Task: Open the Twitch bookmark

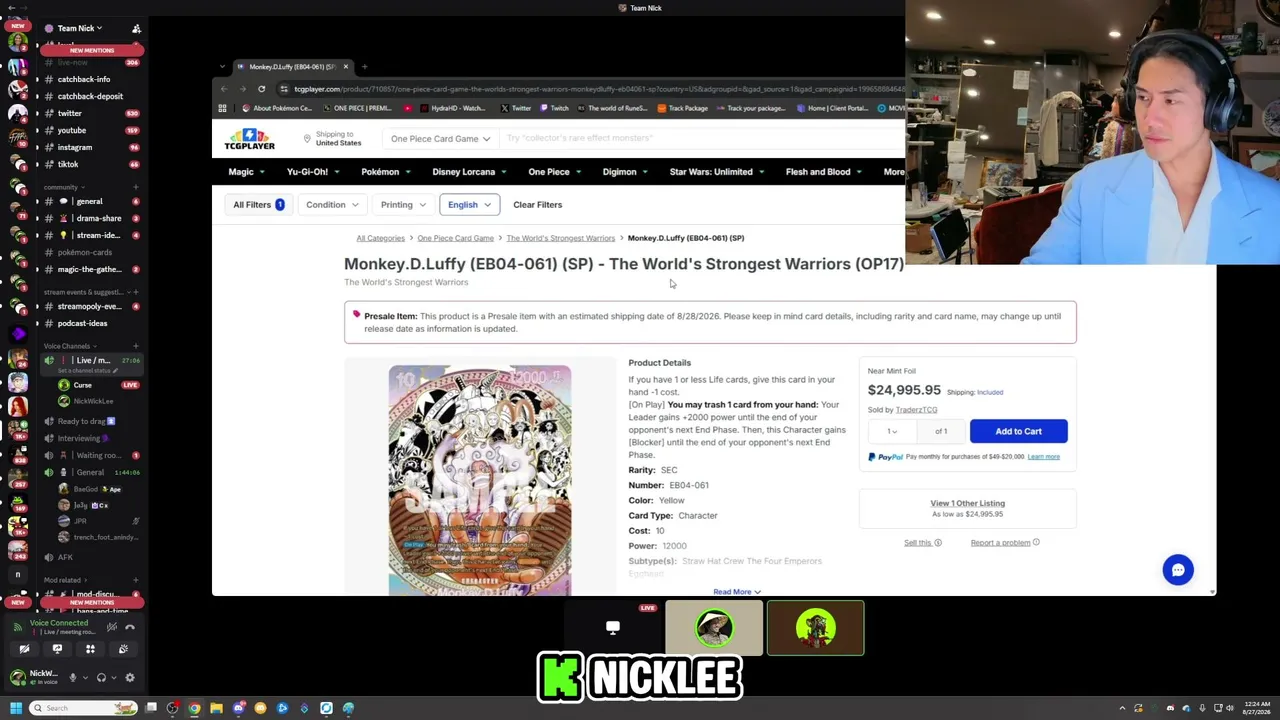Action: [553, 108]
